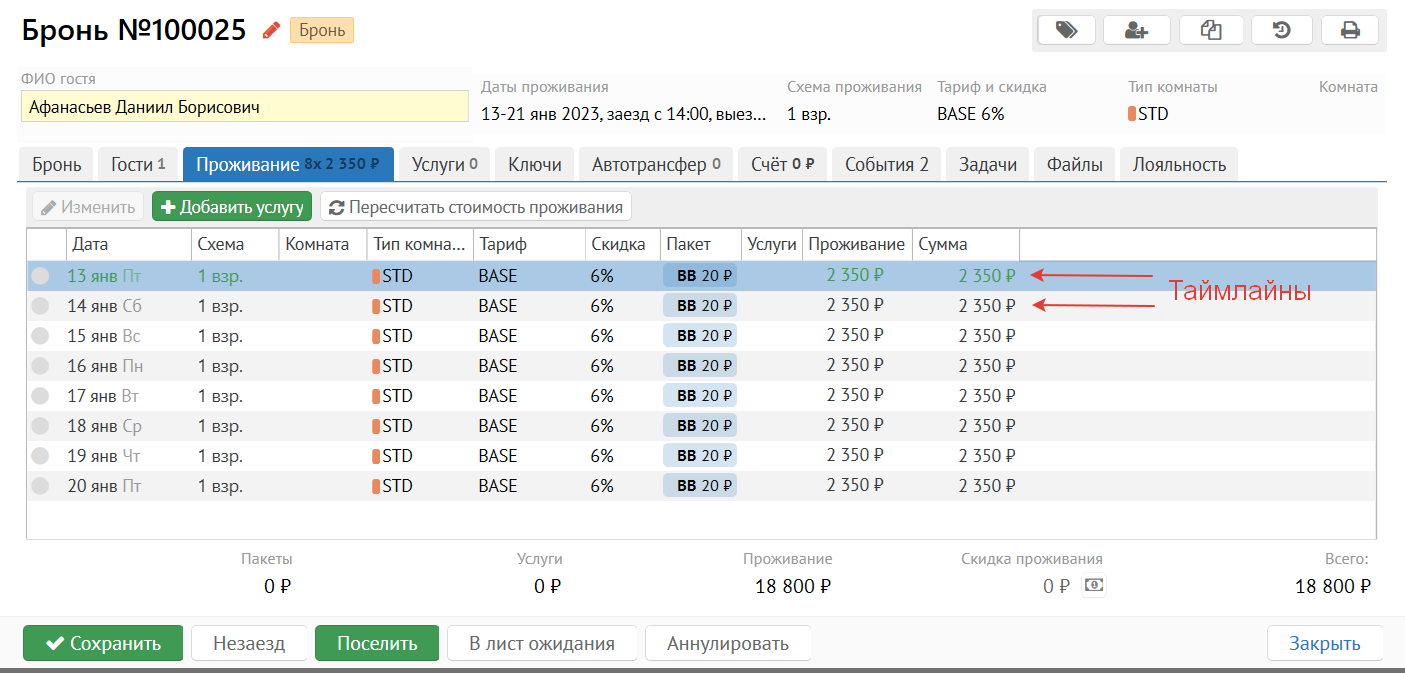Click the tag icon button

(x=1066, y=30)
